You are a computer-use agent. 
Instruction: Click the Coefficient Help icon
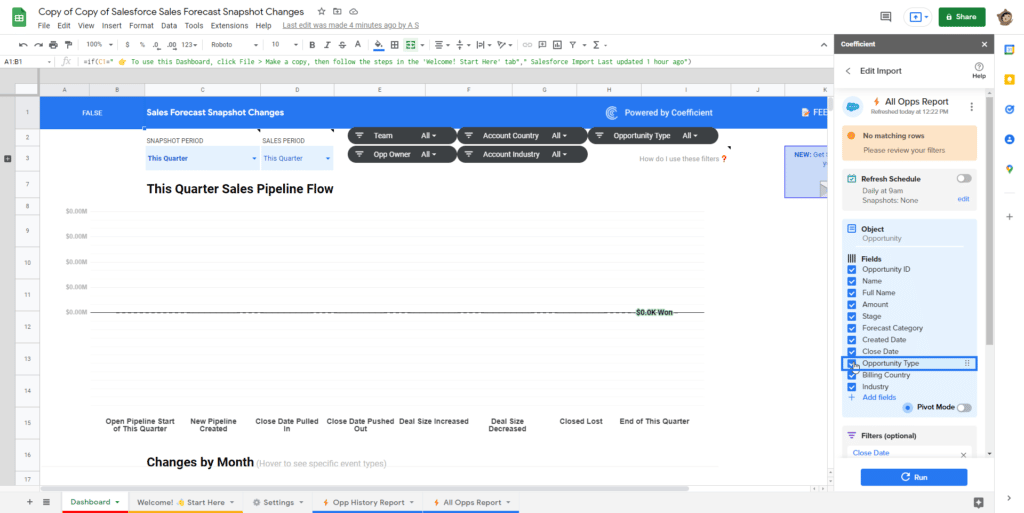pyautogui.click(x=978, y=70)
